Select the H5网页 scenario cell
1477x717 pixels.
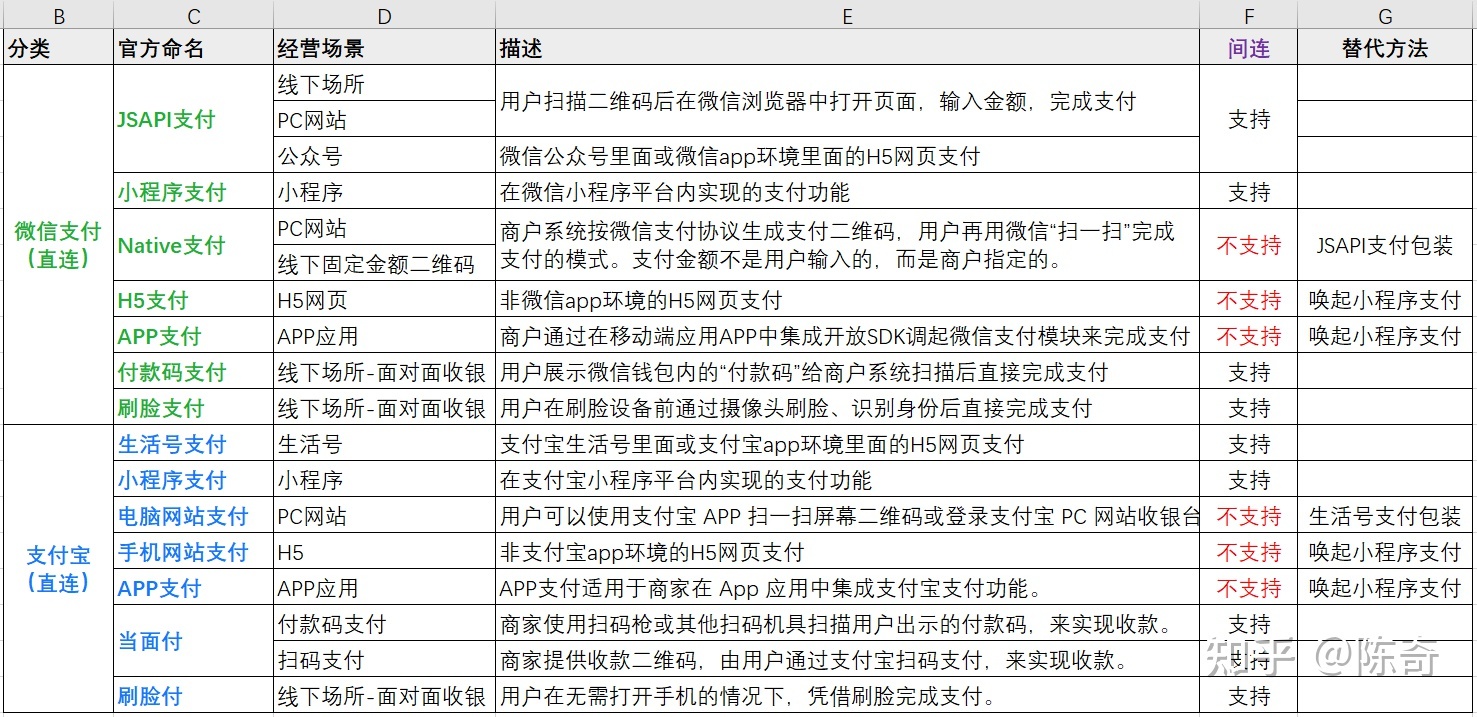point(384,300)
